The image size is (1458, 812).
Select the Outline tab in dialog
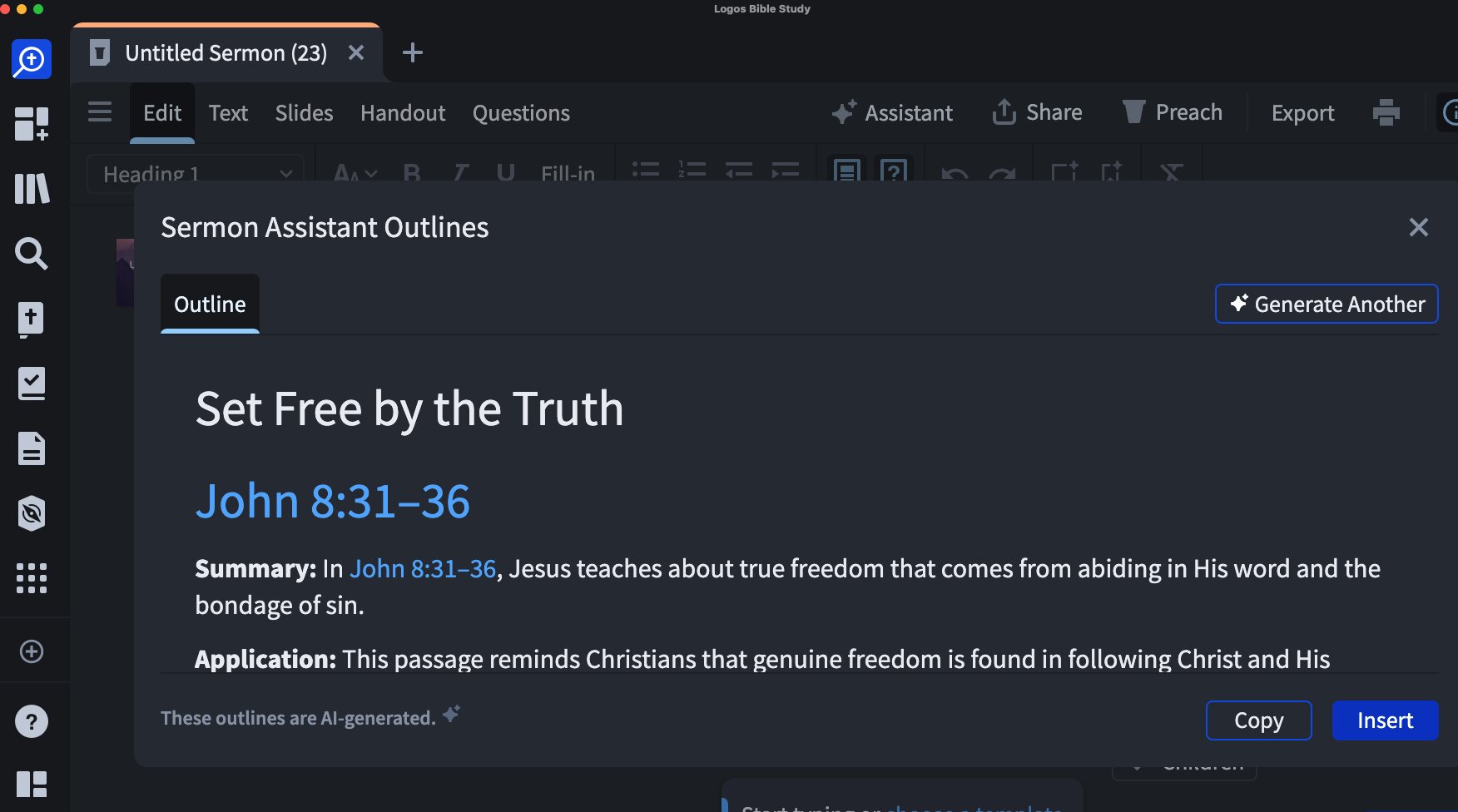coord(210,304)
